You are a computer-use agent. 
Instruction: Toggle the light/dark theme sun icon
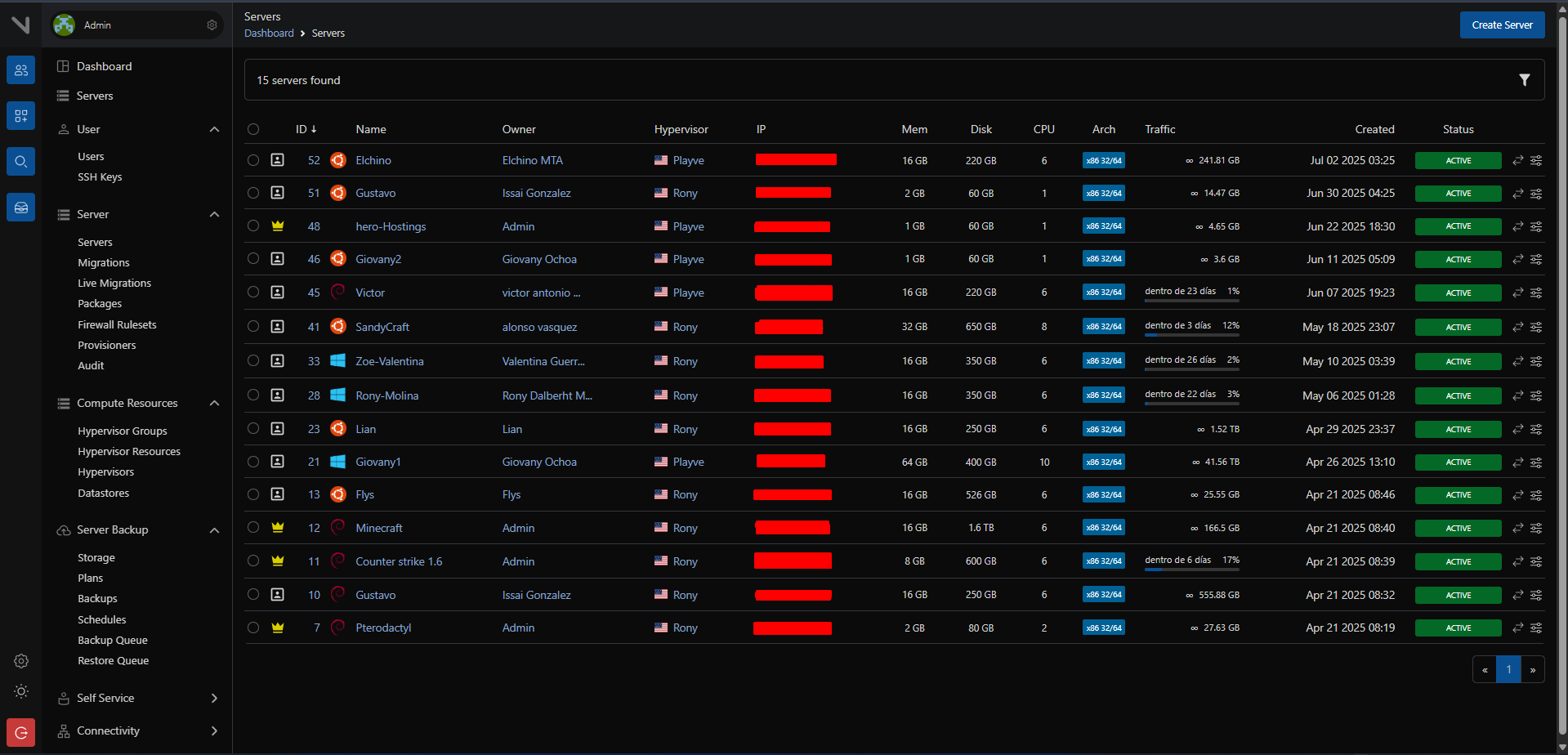point(21,692)
